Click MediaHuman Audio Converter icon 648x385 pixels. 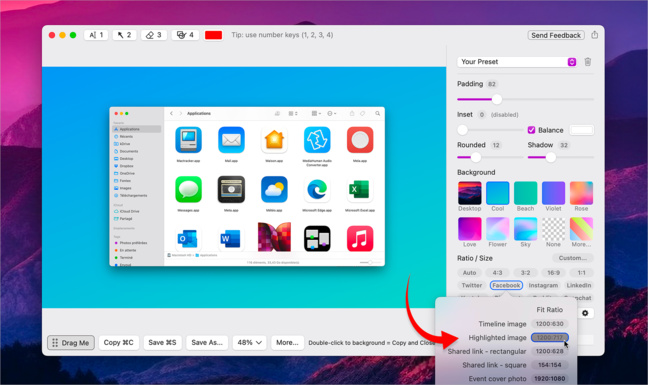point(317,140)
